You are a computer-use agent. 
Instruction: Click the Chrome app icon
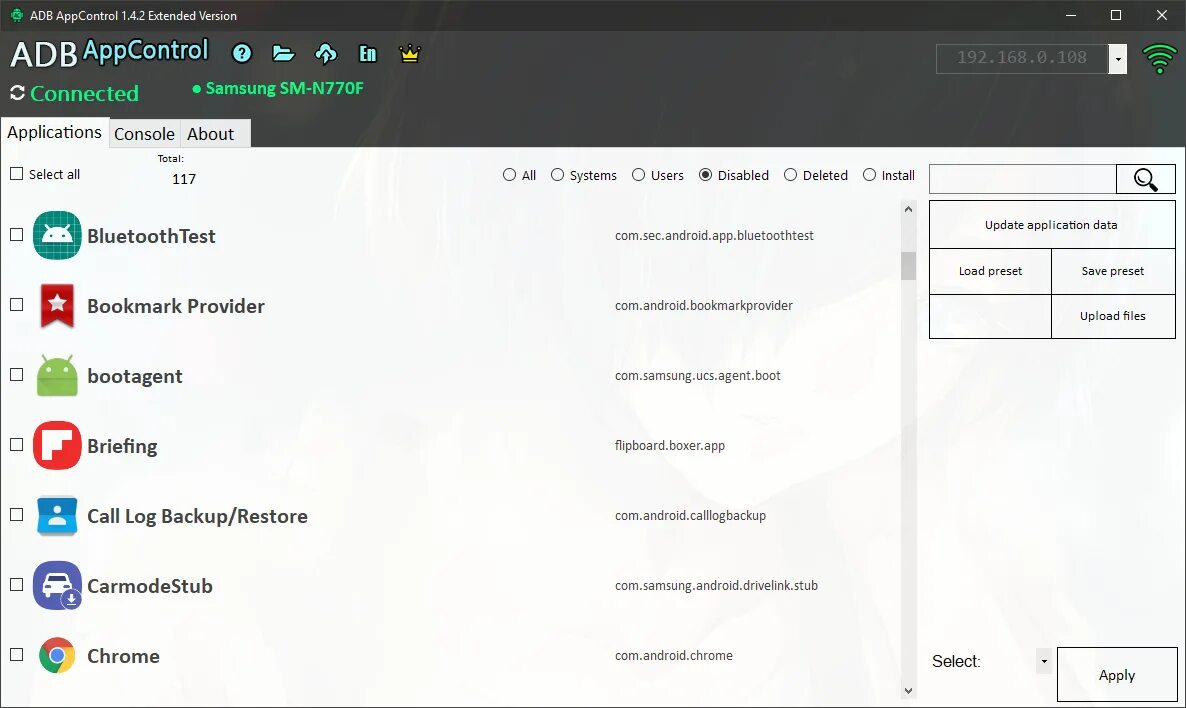[57, 656]
